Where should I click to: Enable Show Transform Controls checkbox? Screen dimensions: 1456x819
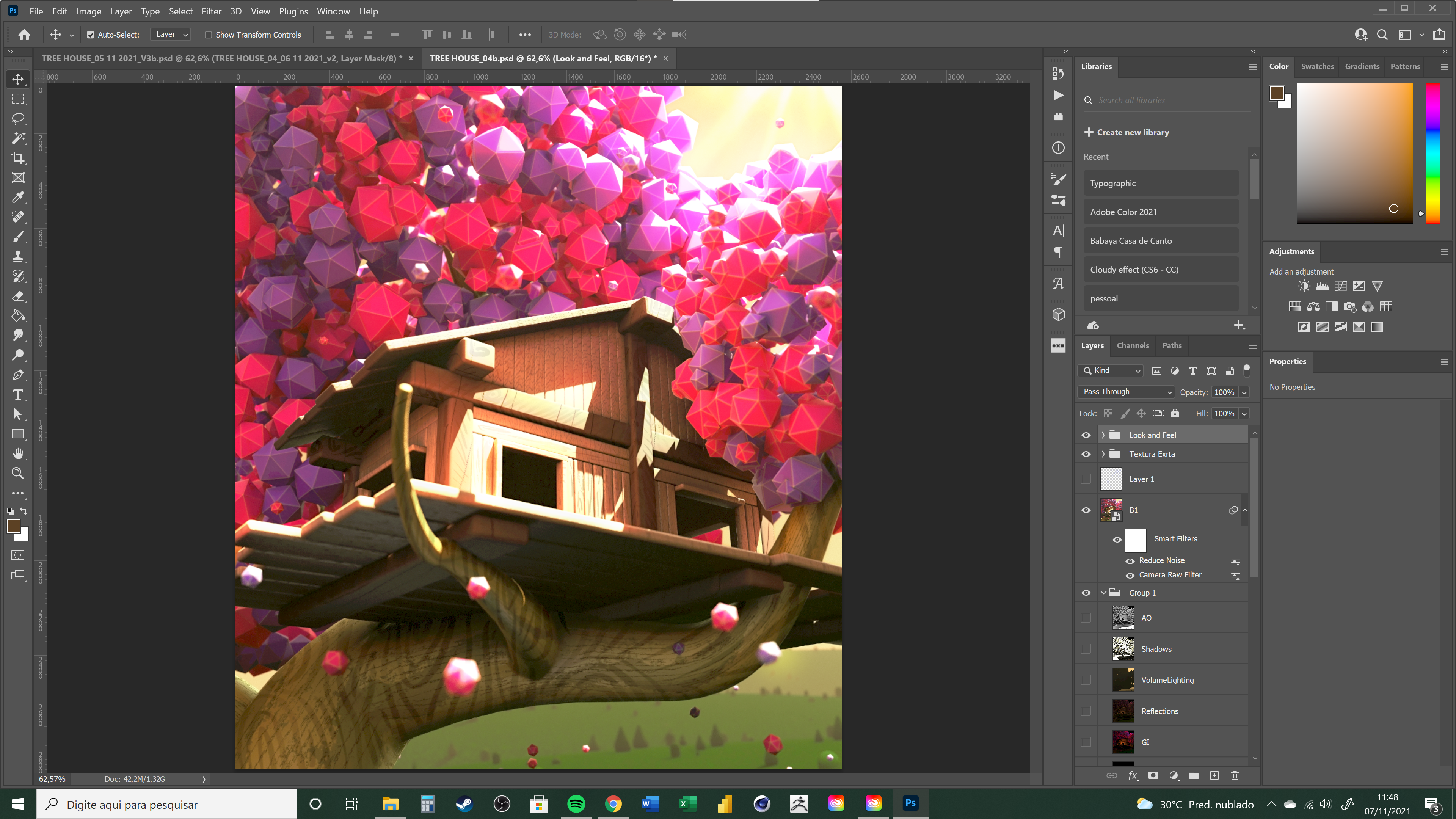[208, 35]
